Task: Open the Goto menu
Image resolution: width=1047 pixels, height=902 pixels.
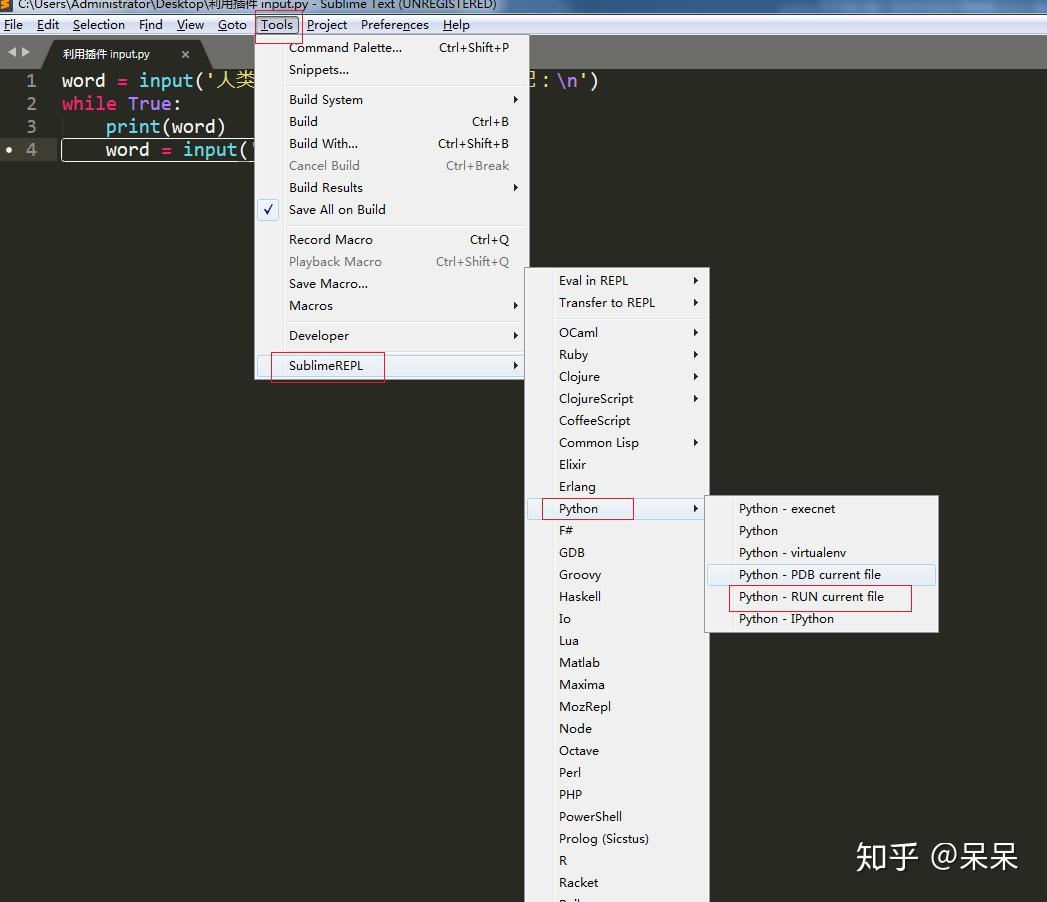Action: (232, 25)
